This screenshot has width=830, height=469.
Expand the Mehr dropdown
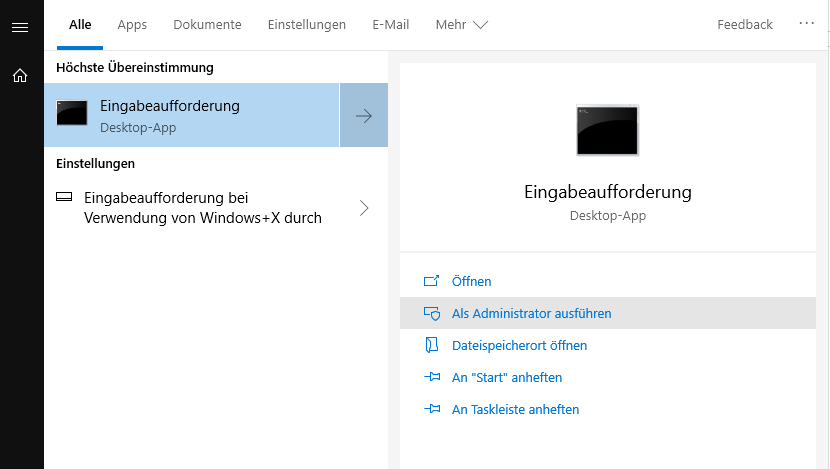pyautogui.click(x=461, y=25)
